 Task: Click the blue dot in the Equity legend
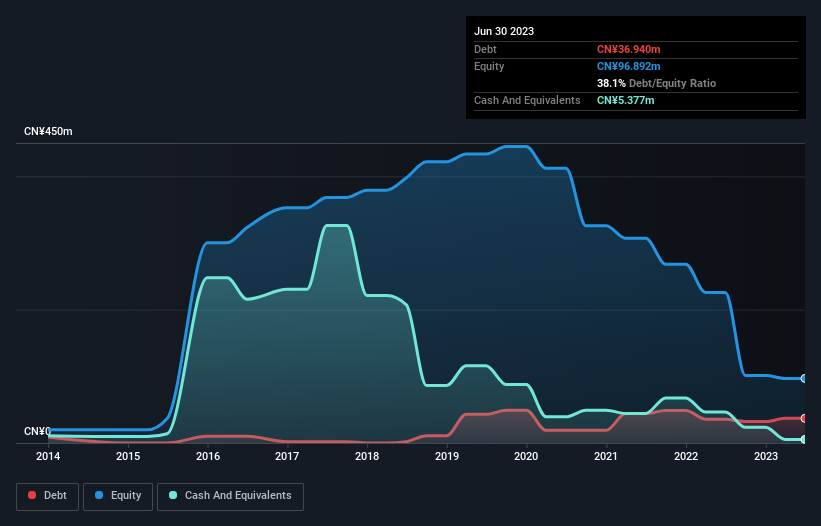point(100,496)
